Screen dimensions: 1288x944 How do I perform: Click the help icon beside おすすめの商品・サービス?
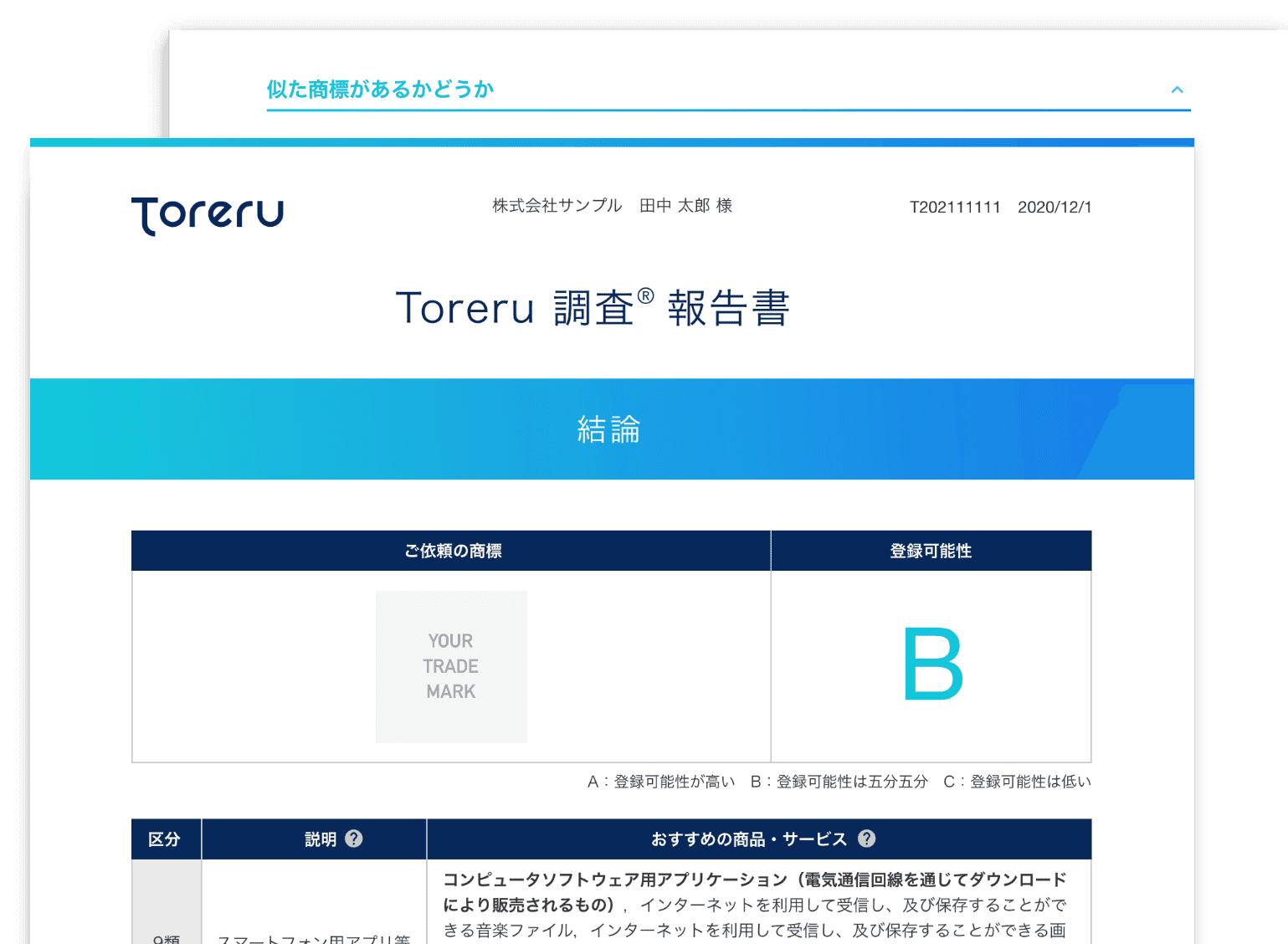click(x=867, y=839)
